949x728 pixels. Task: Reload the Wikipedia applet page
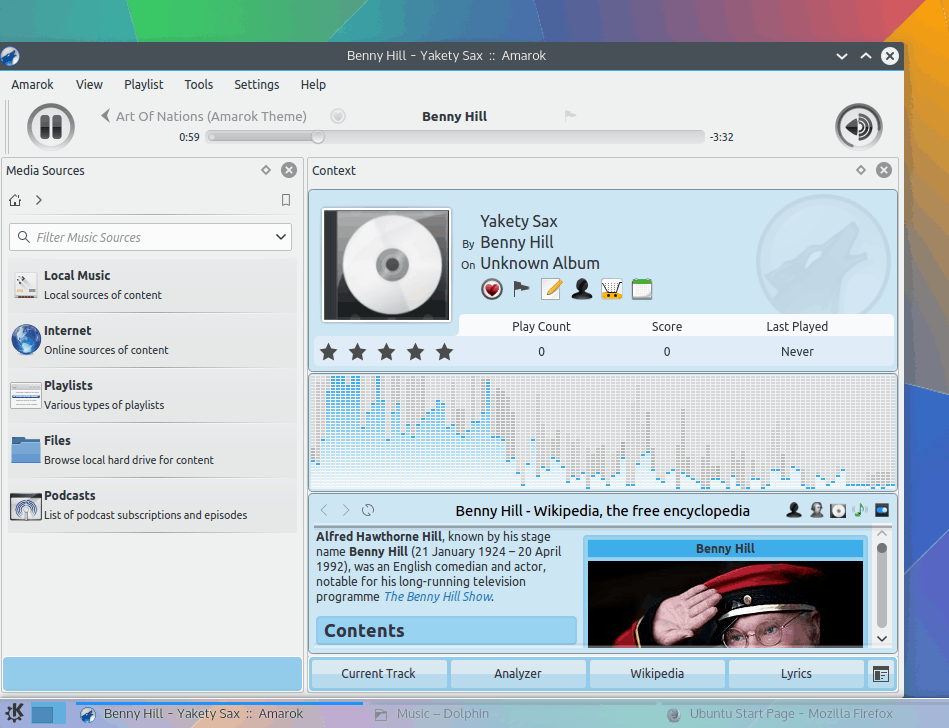pyautogui.click(x=368, y=510)
